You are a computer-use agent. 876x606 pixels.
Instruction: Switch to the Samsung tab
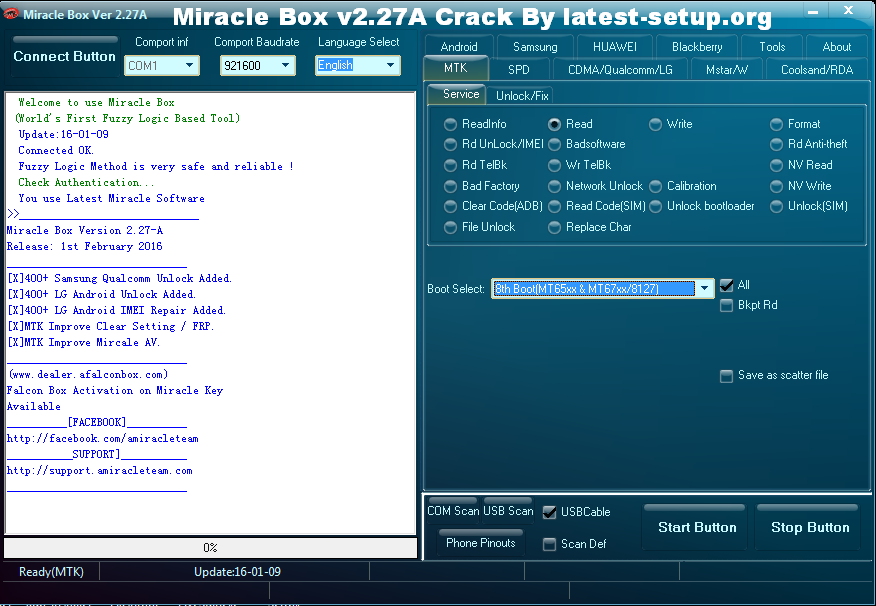pyautogui.click(x=535, y=46)
